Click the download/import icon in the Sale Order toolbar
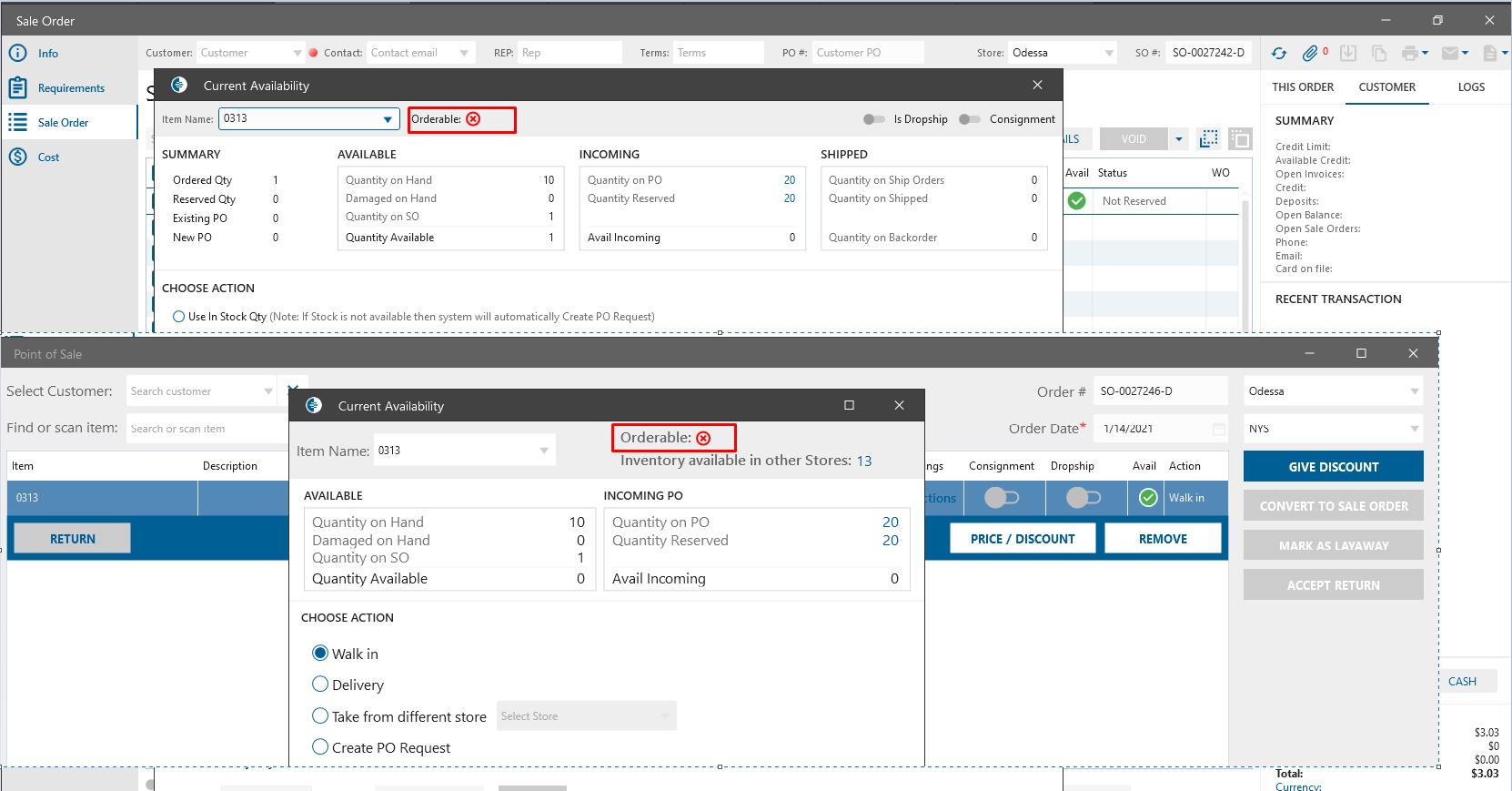Viewport: 1512px width, 791px height. pyautogui.click(x=1348, y=54)
